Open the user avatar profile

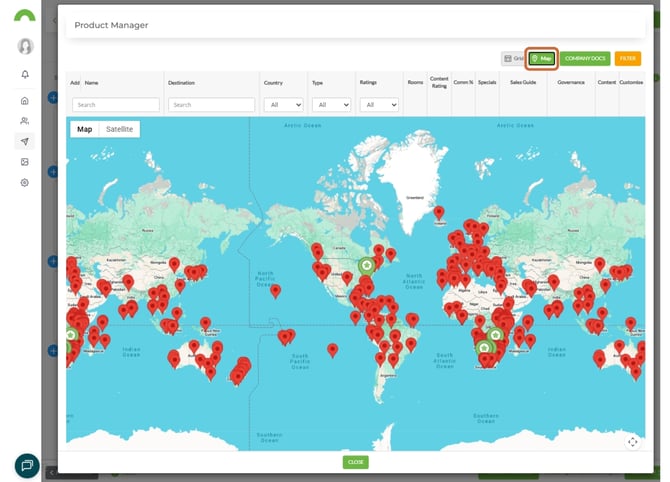coord(25,46)
